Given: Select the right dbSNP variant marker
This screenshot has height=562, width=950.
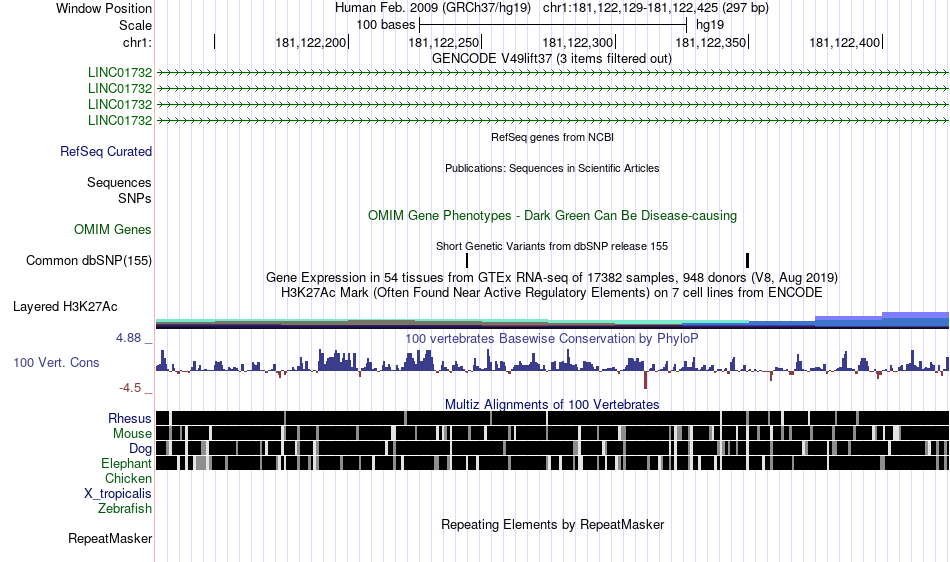Looking at the screenshot, I should pyautogui.click(x=747, y=260).
